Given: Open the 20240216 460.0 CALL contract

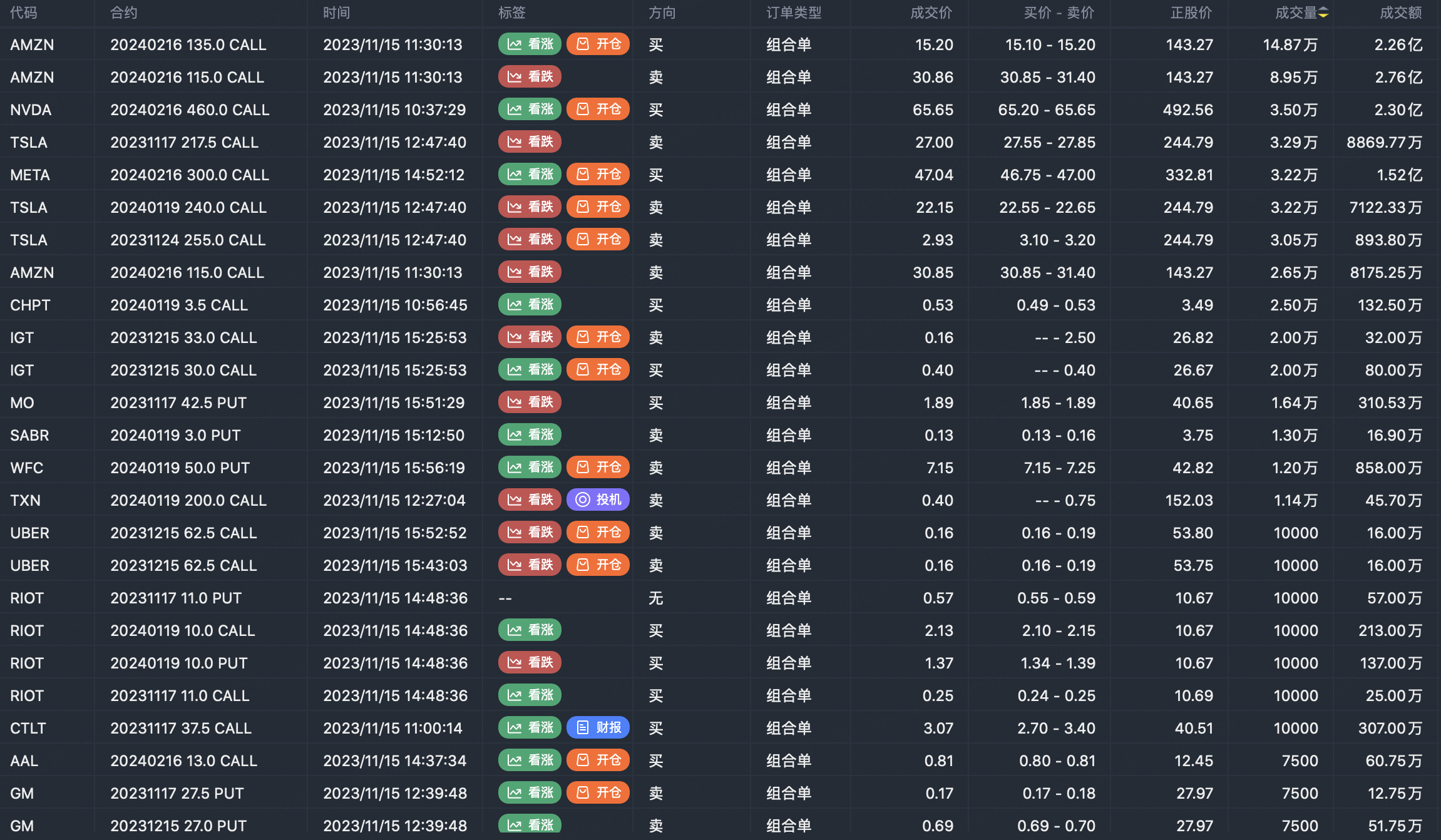Looking at the screenshot, I should [x=190, y=110].
